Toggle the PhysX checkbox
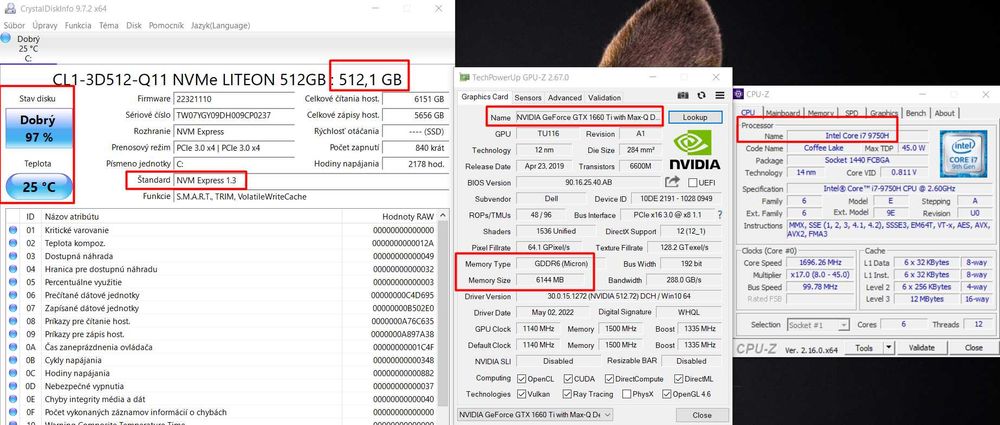Screen dimensions: 1000x425 pyautogui.click(x=626, y=394)
